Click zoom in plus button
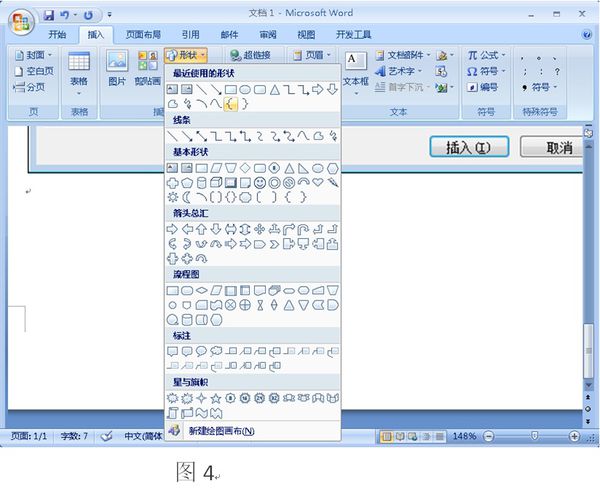The image size is (600, 492). point(574,437)
